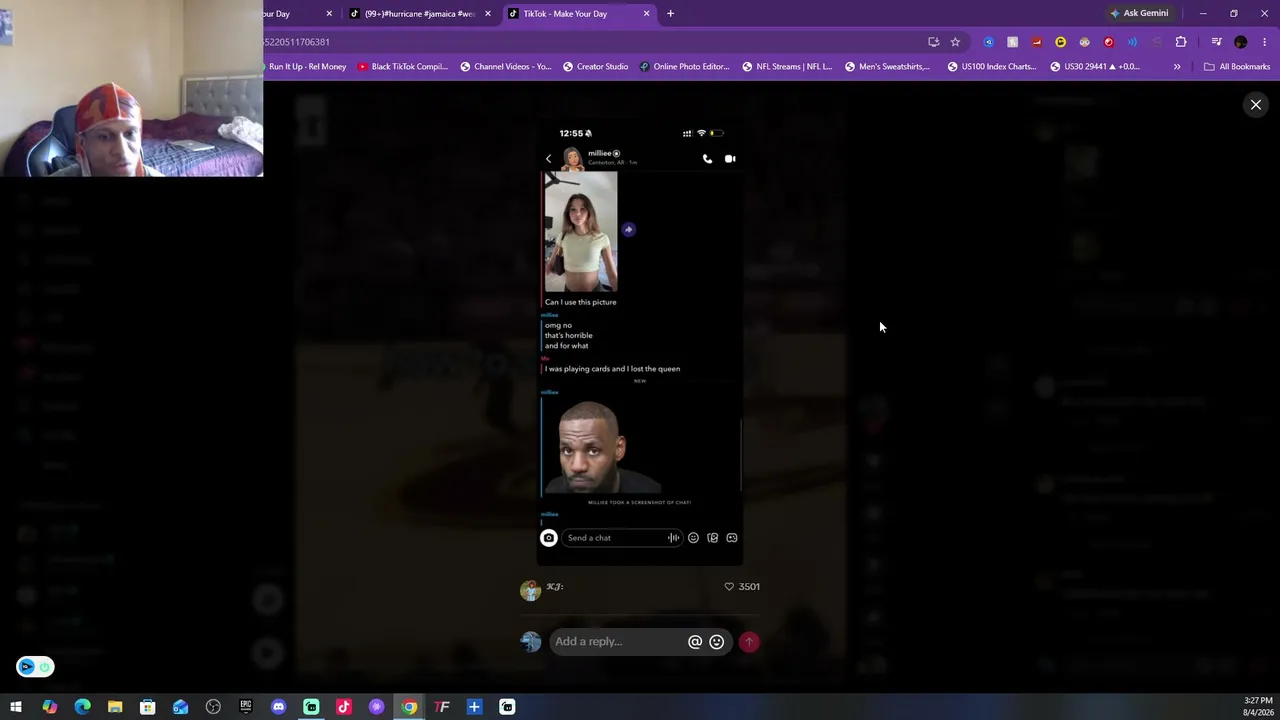The image size is (1280, 720).
Task: Close the enlarged comment image viewer
Action: coord(1256,105)
